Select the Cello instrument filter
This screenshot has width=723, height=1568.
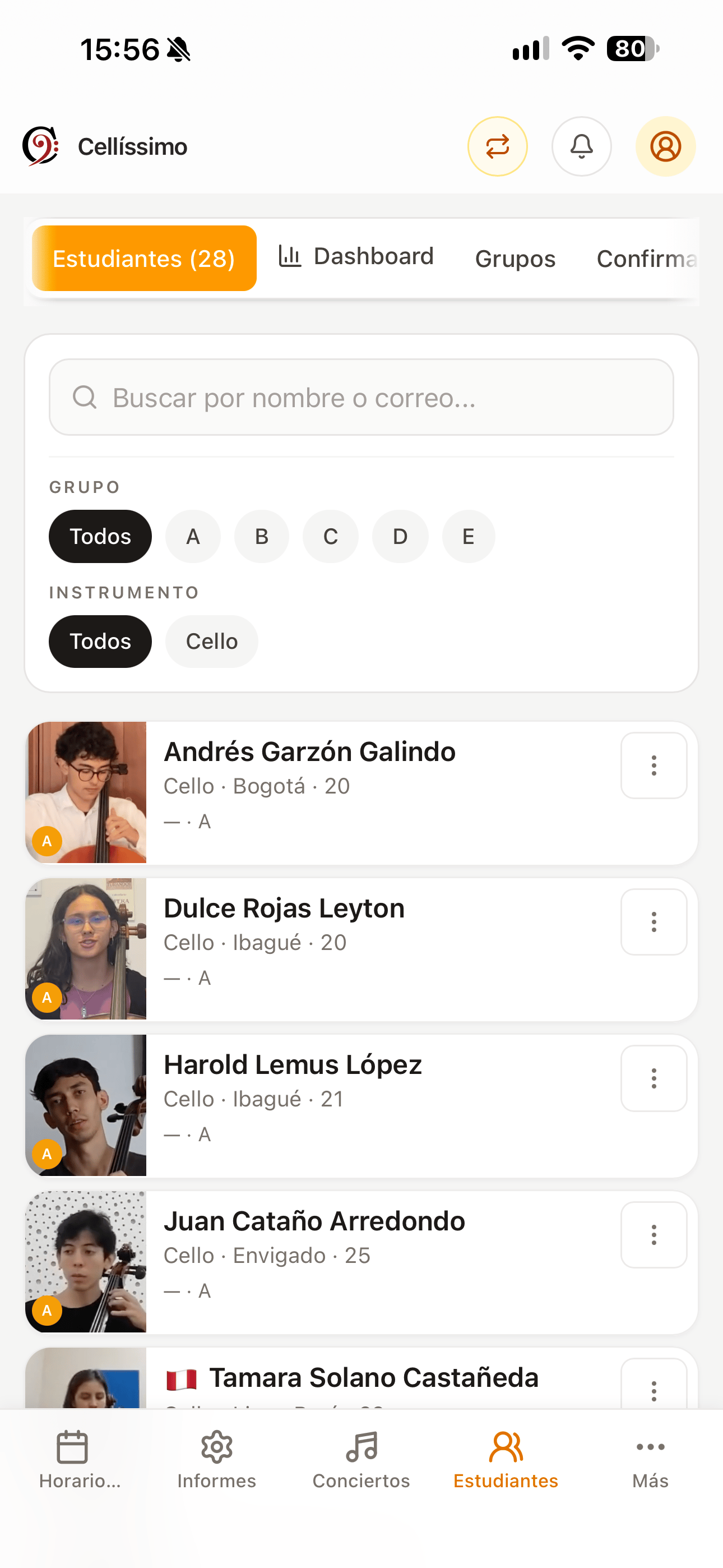[212, 642]
